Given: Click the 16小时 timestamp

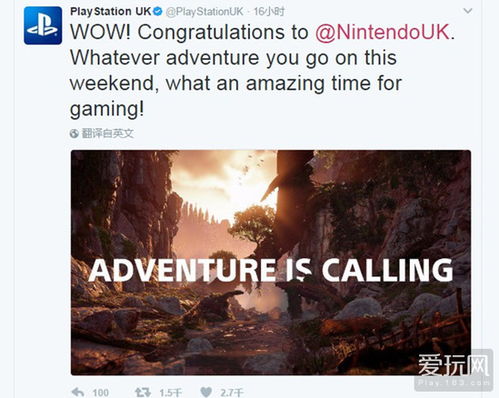Looking at the screenshot, I should pos(269,12).
